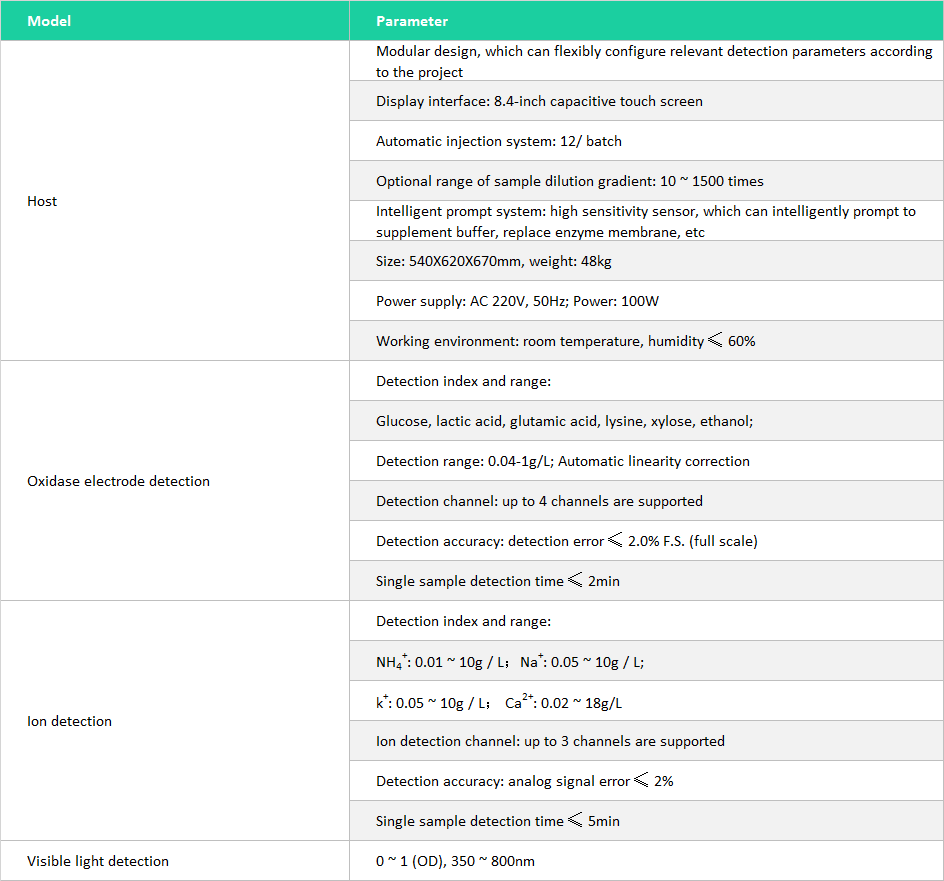This screenshot has height=881, width=944.
Task: Select the Host row label
Action: click(x=42, y=201)
